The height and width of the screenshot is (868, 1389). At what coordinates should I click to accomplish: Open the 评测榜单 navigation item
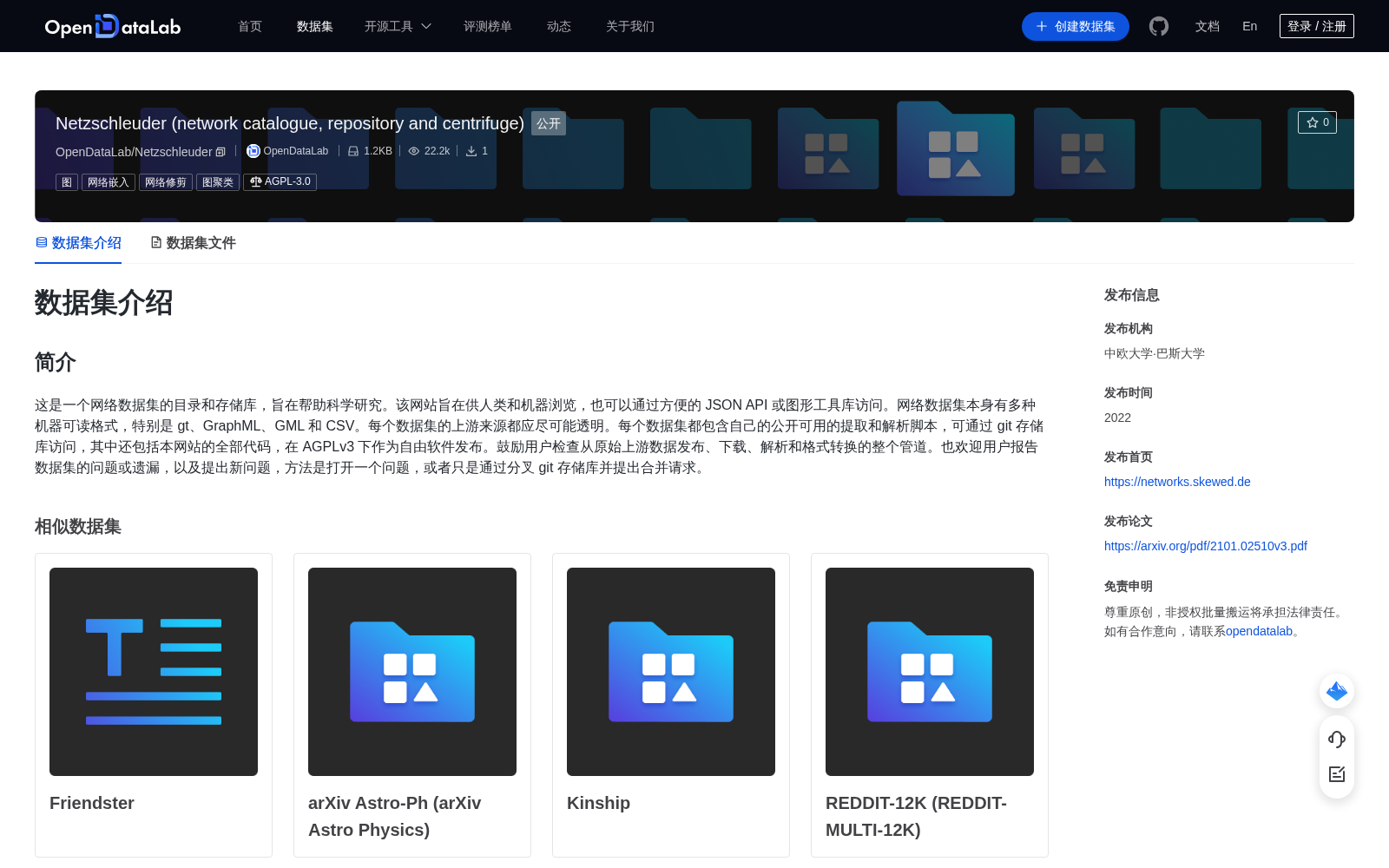pyautogui.click(x=488, y=26)
